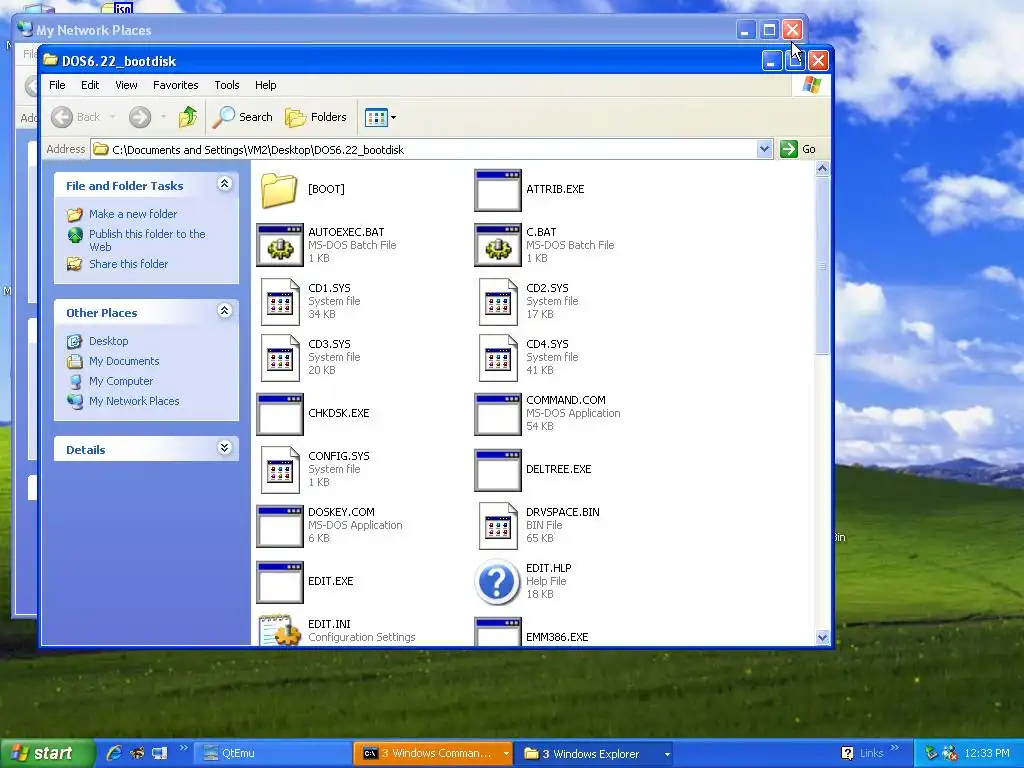
Task: Click Show Desktop in Quick Launch
Action: (x=159, y=753)
